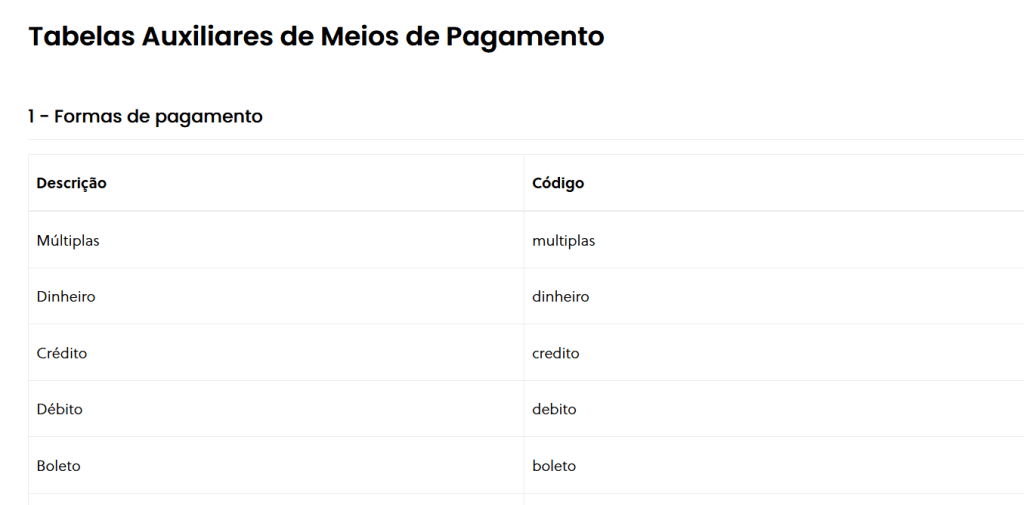Screen dimensions: 1024x505
Task: Click the "Descrição" column header
Action: pos(72,184)
